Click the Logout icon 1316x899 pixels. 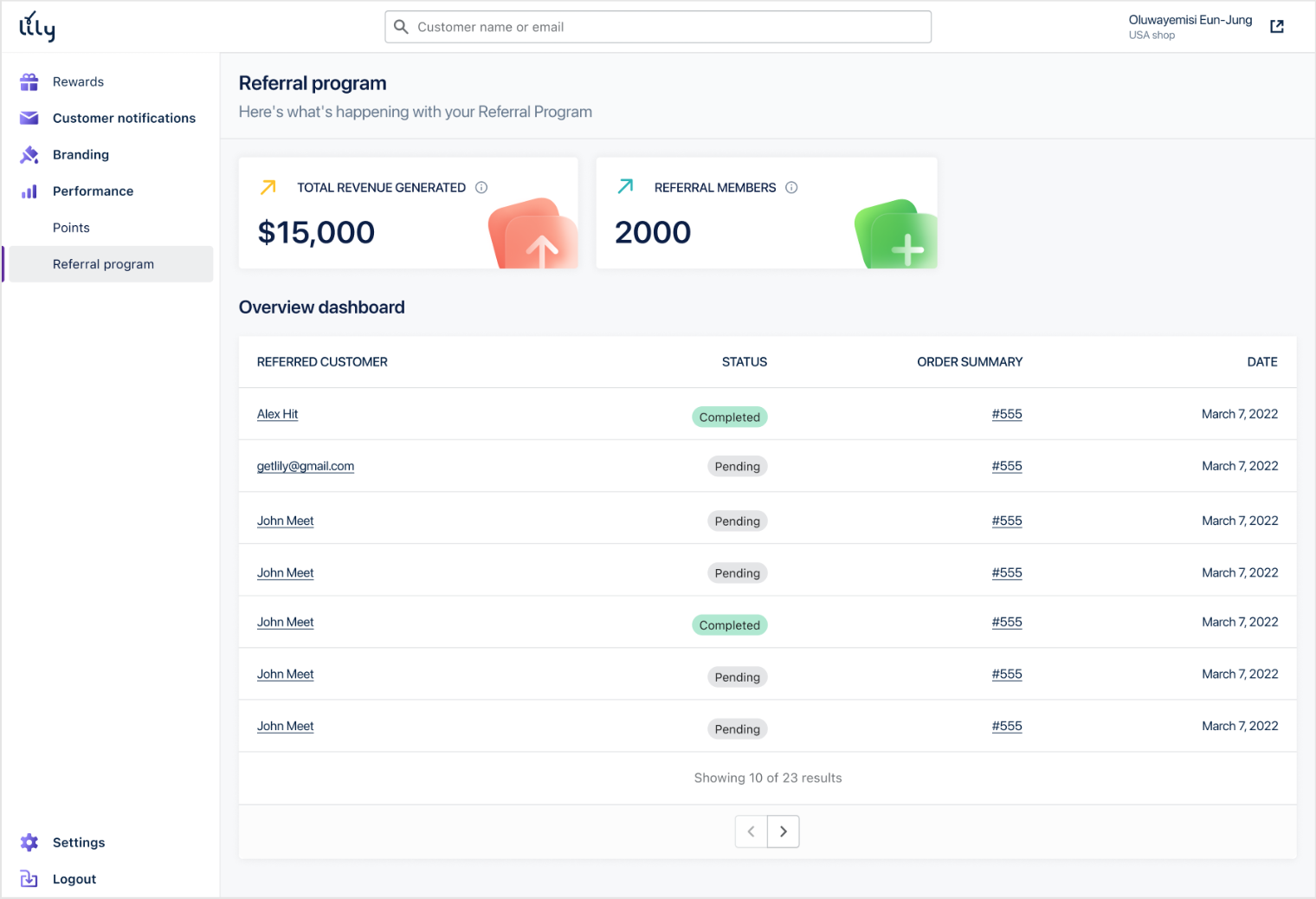(29, 878)
